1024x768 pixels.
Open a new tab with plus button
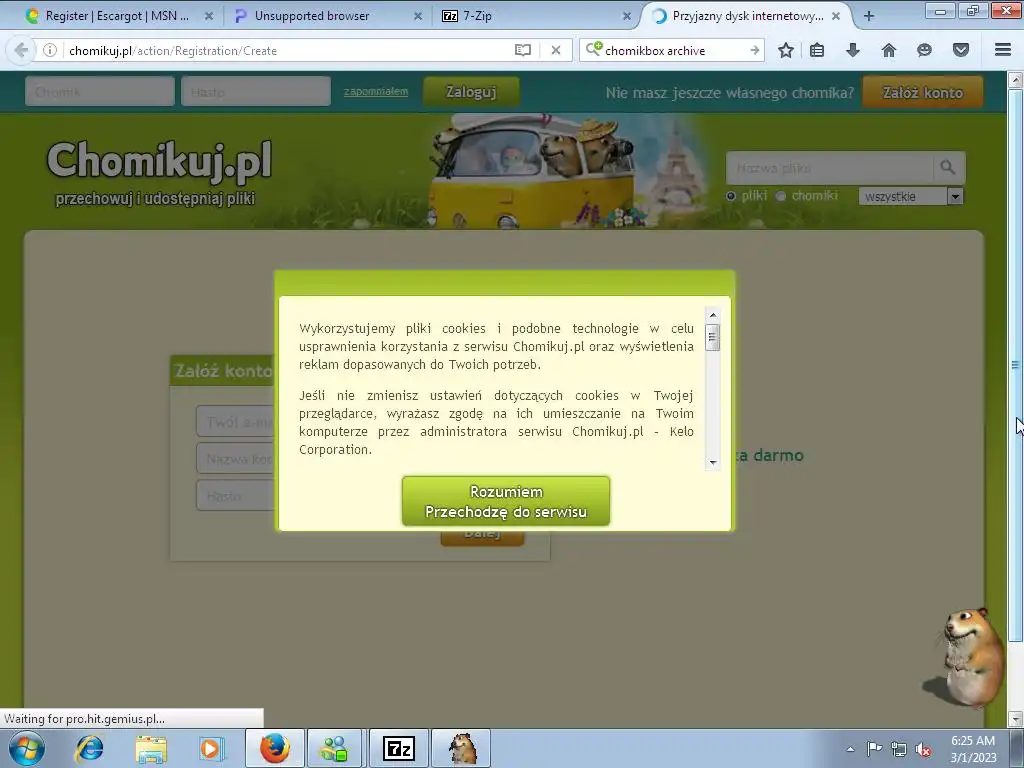pyautogui.click(x=869, y=16)
